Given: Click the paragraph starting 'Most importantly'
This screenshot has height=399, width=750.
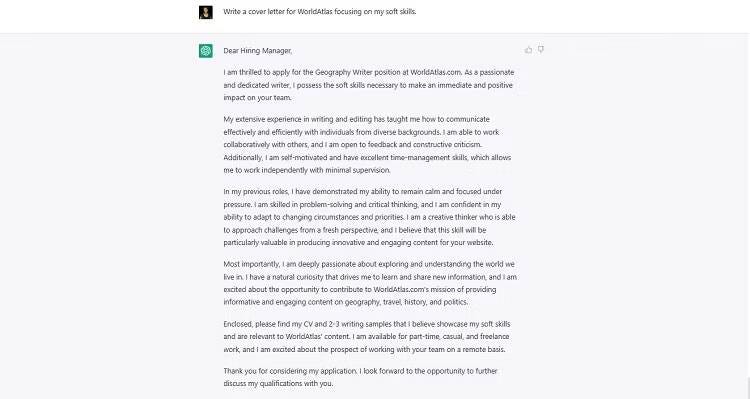Looking at the screenshot, I should (x=370, y=283).
